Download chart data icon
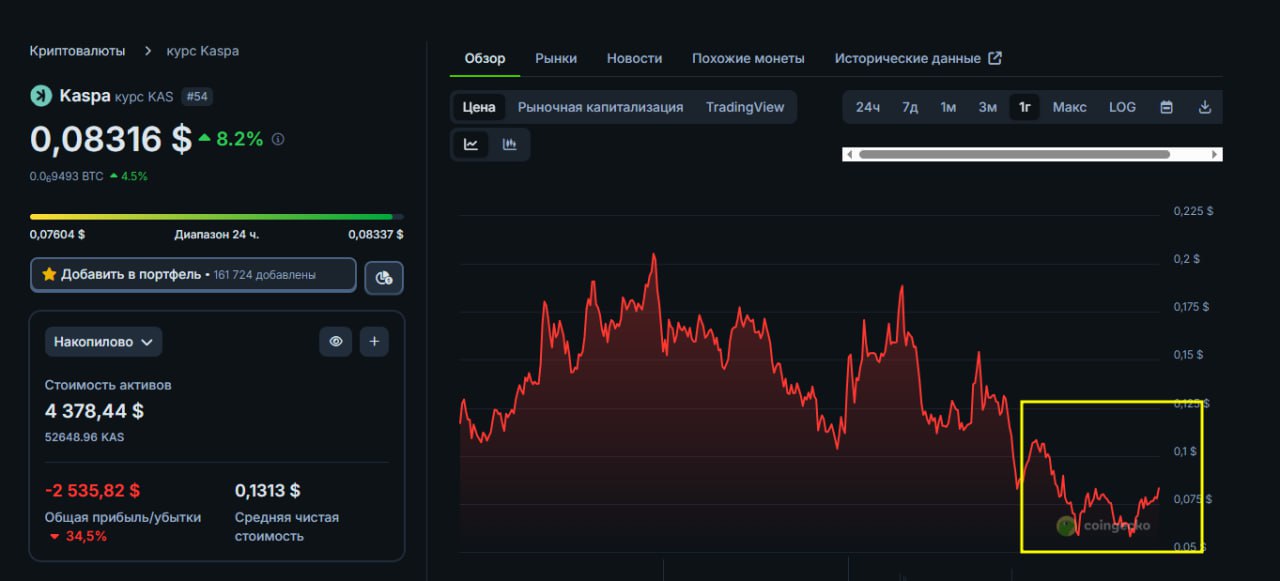The image size is (1280, 581). [x=1205, y=107]
